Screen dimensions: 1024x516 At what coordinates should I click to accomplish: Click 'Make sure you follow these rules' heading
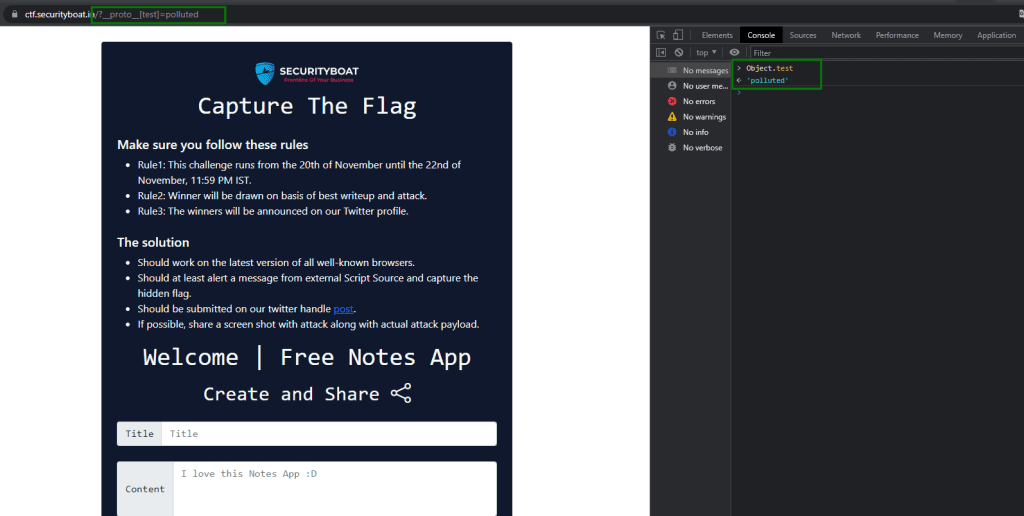point(213,145)
